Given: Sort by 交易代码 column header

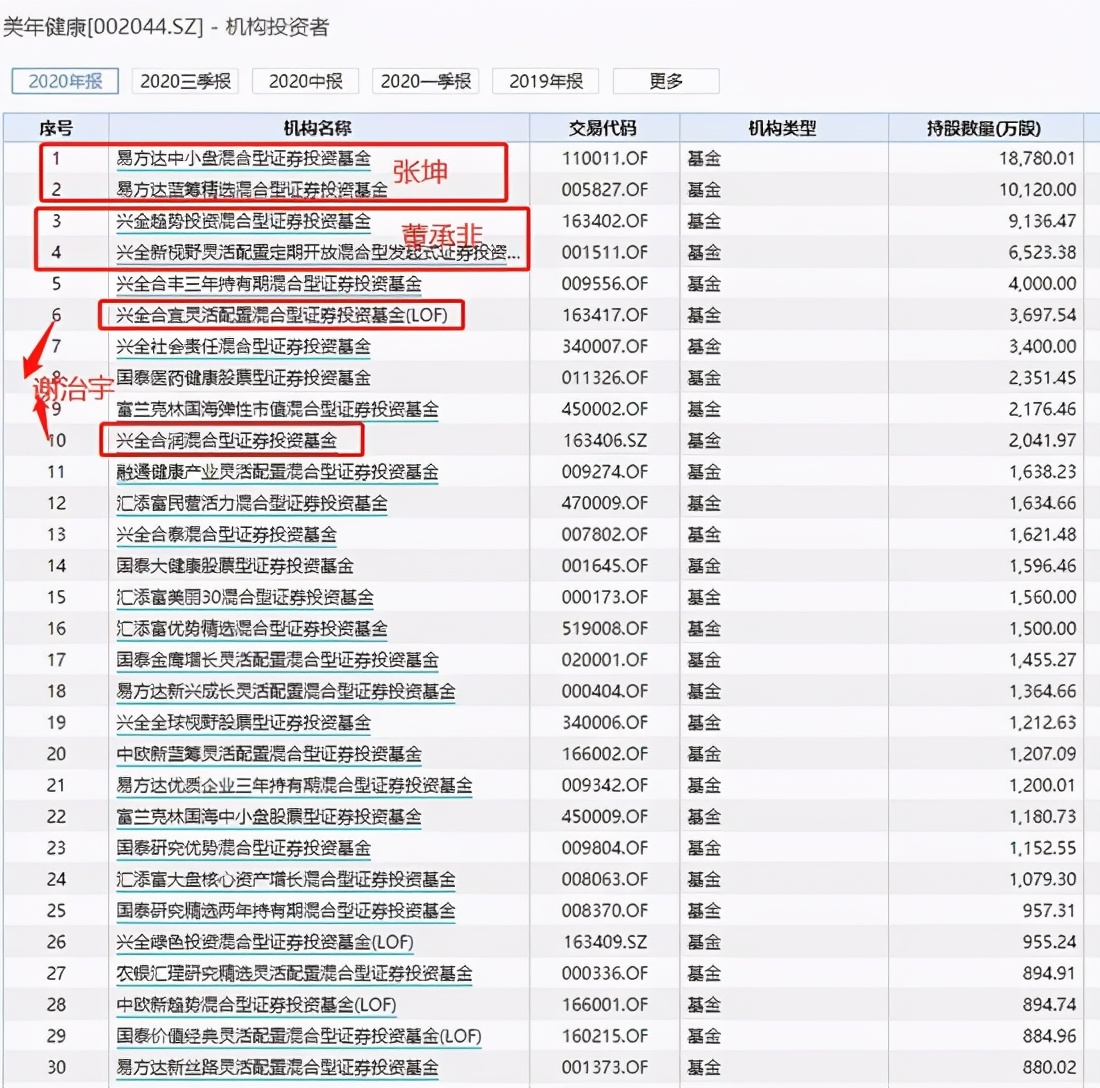Looking at the screenshot, I should (603, 128).
